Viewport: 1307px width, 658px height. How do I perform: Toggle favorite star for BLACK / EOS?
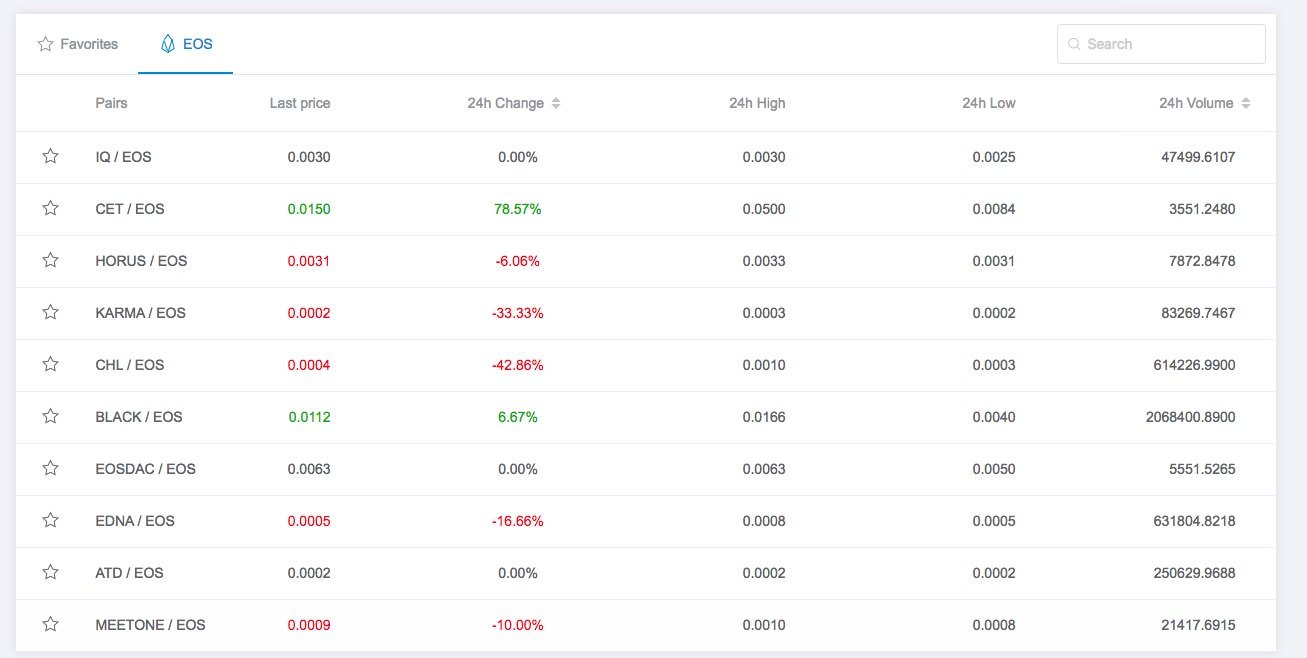point(50,417)
